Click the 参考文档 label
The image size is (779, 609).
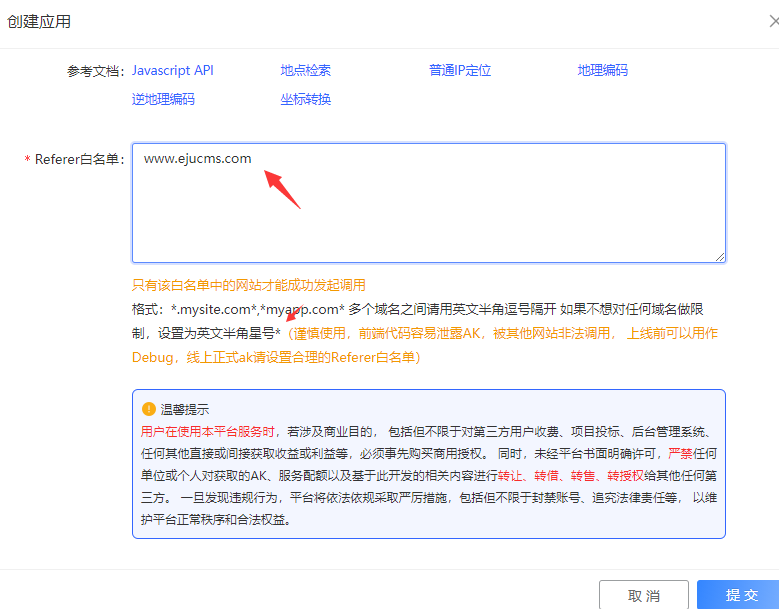coord(95,71)
